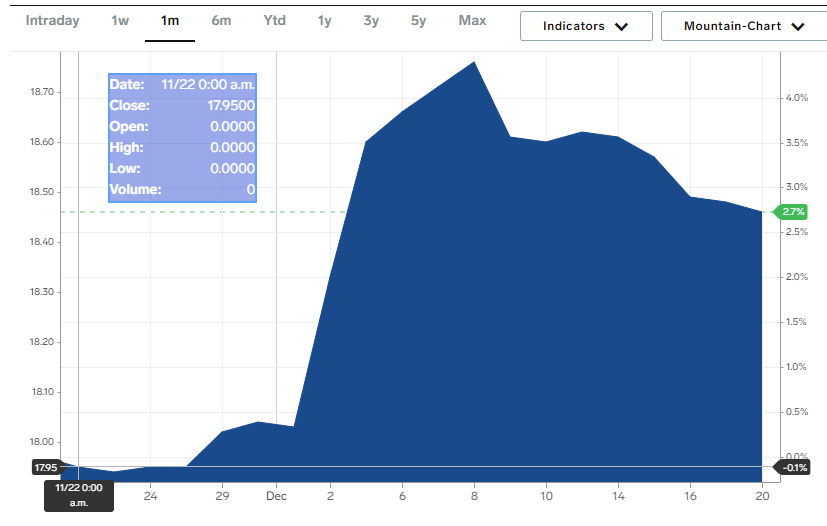Show year-to-date with the Ytd tab
This screenshot has width=827, height=526.
[274, 21]
